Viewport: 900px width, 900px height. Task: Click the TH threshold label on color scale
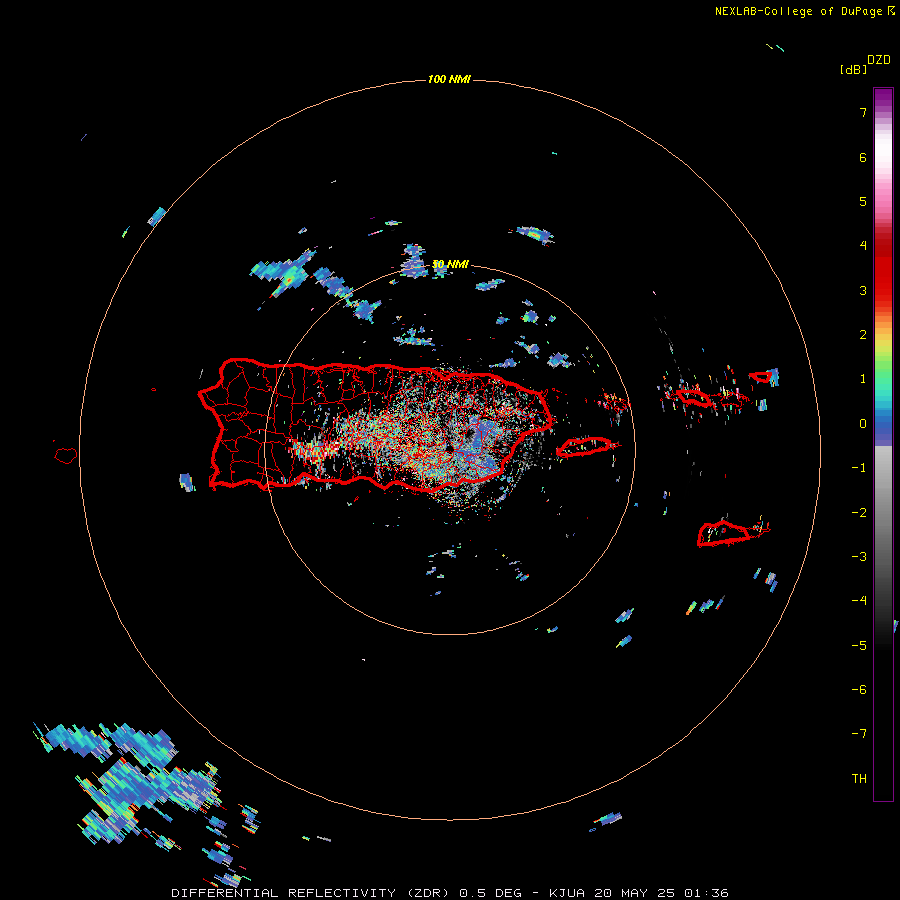859,779
